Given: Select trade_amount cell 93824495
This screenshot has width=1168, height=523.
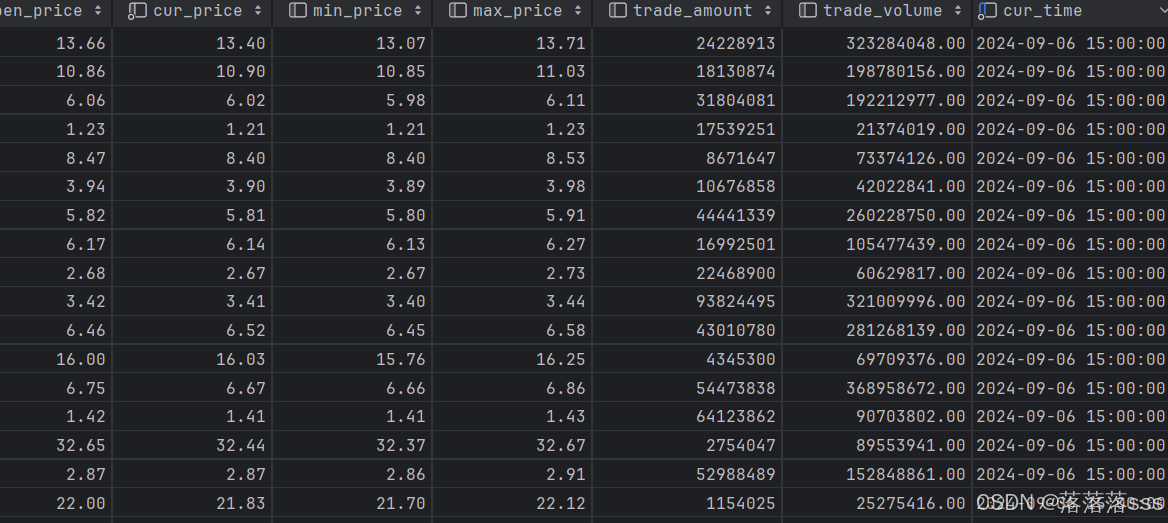Looking at the screenshot, I should [736, 301].
